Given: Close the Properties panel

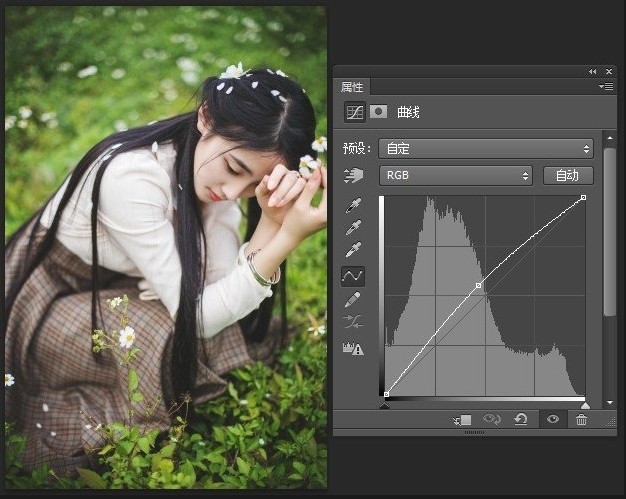Looking at the screenshot, I should [609, 71].
